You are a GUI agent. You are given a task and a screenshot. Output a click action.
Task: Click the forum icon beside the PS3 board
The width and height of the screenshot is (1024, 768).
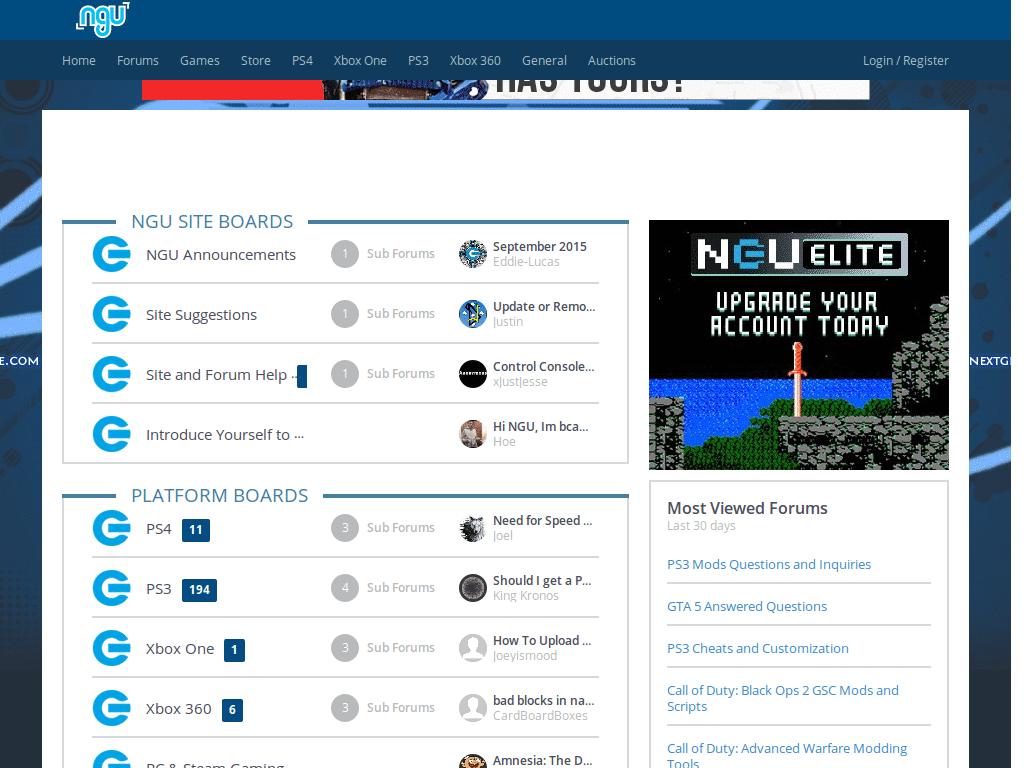pos(112,588)
